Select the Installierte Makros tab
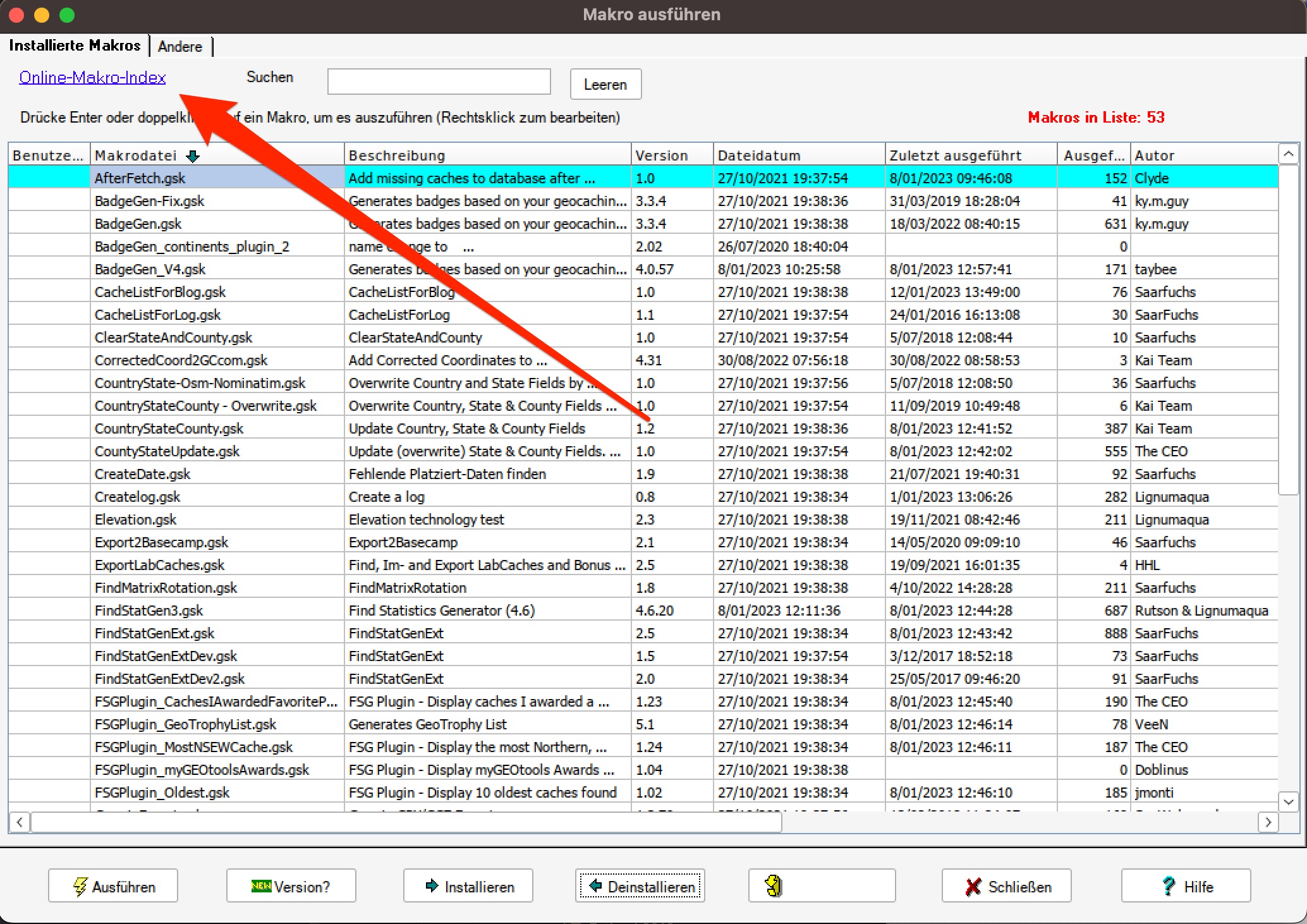 [75, 46]
